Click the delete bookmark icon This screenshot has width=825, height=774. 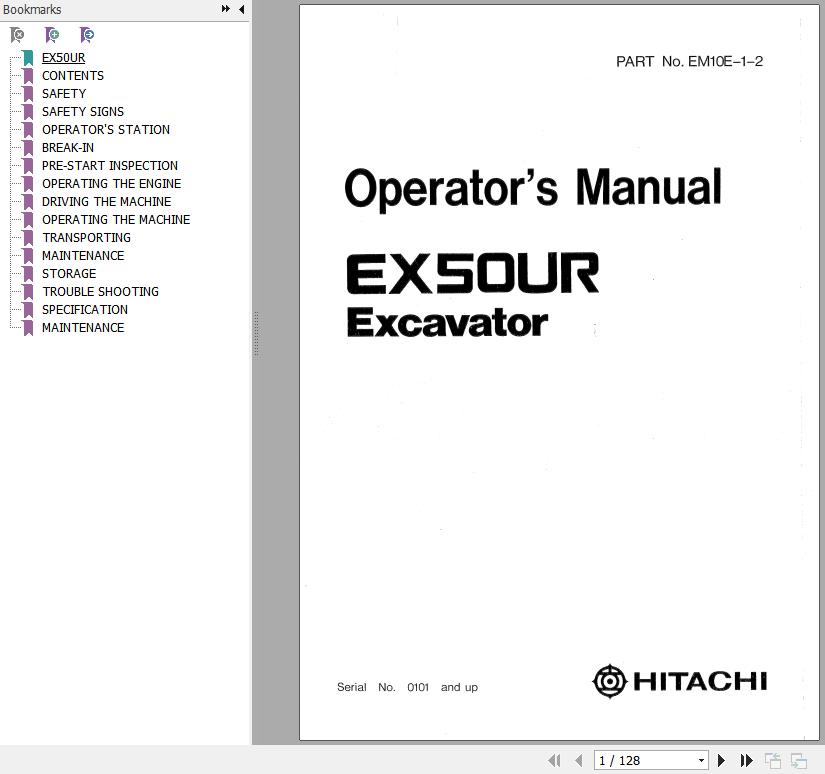click(x=17, y=35)
